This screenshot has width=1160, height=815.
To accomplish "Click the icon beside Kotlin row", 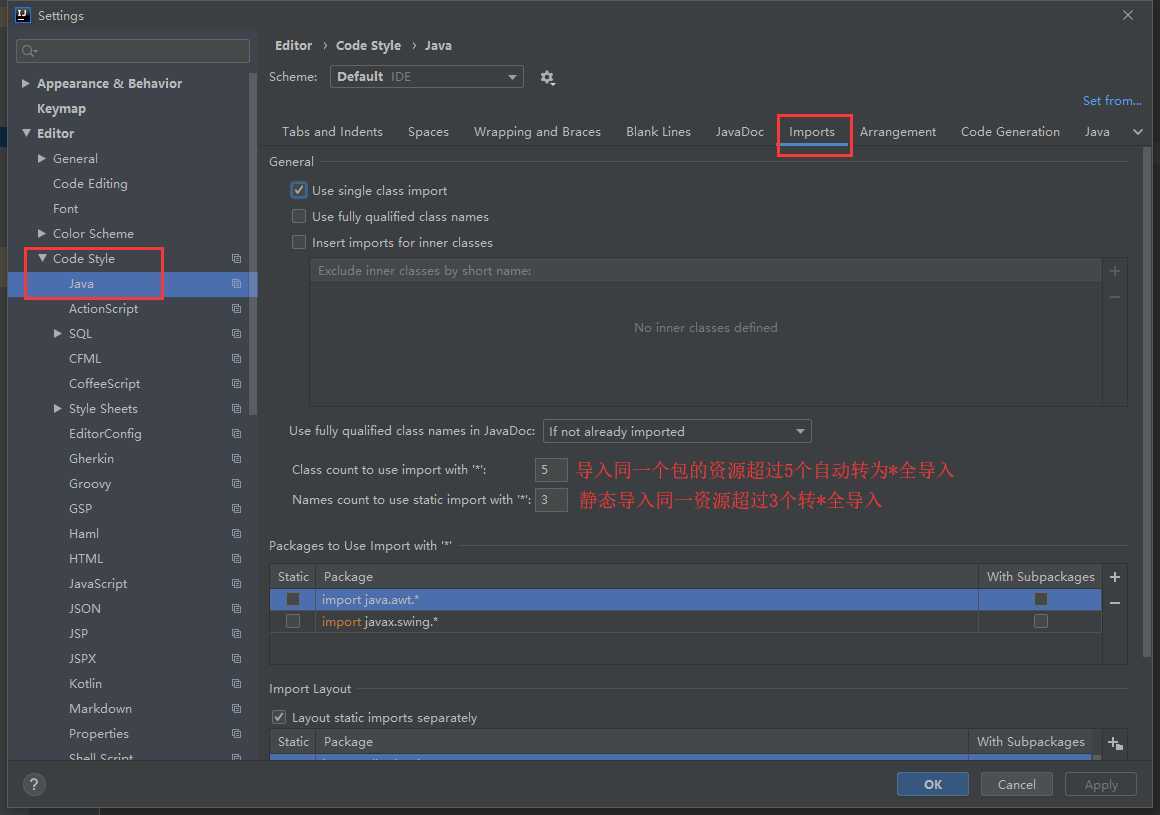I will coord(236,684).
